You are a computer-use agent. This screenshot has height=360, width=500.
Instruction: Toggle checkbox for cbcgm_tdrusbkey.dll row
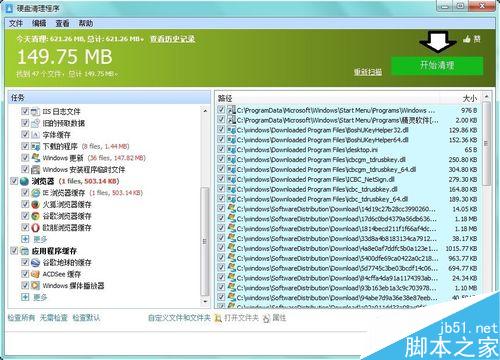click(221, 159)
